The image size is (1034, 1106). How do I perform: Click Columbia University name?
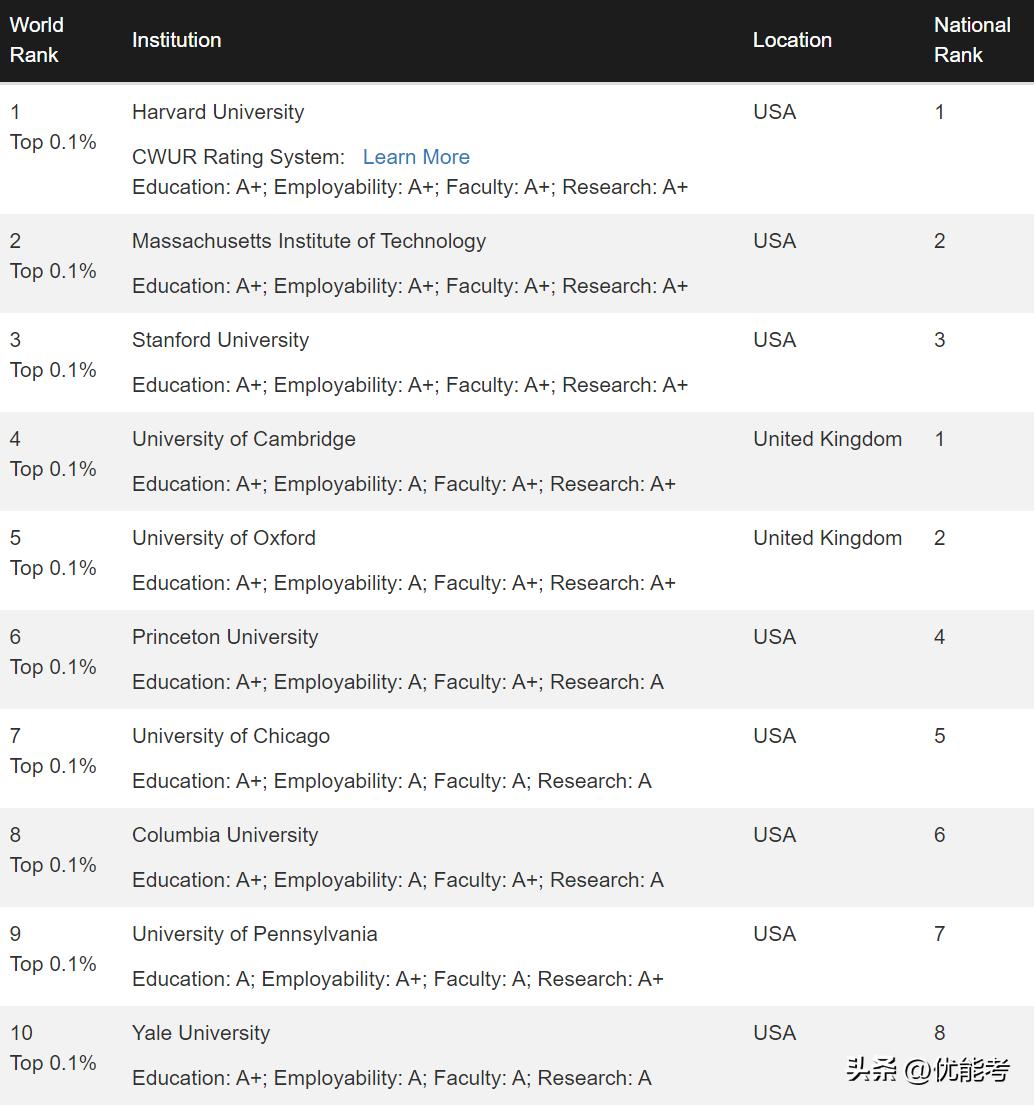click(225, 835)
